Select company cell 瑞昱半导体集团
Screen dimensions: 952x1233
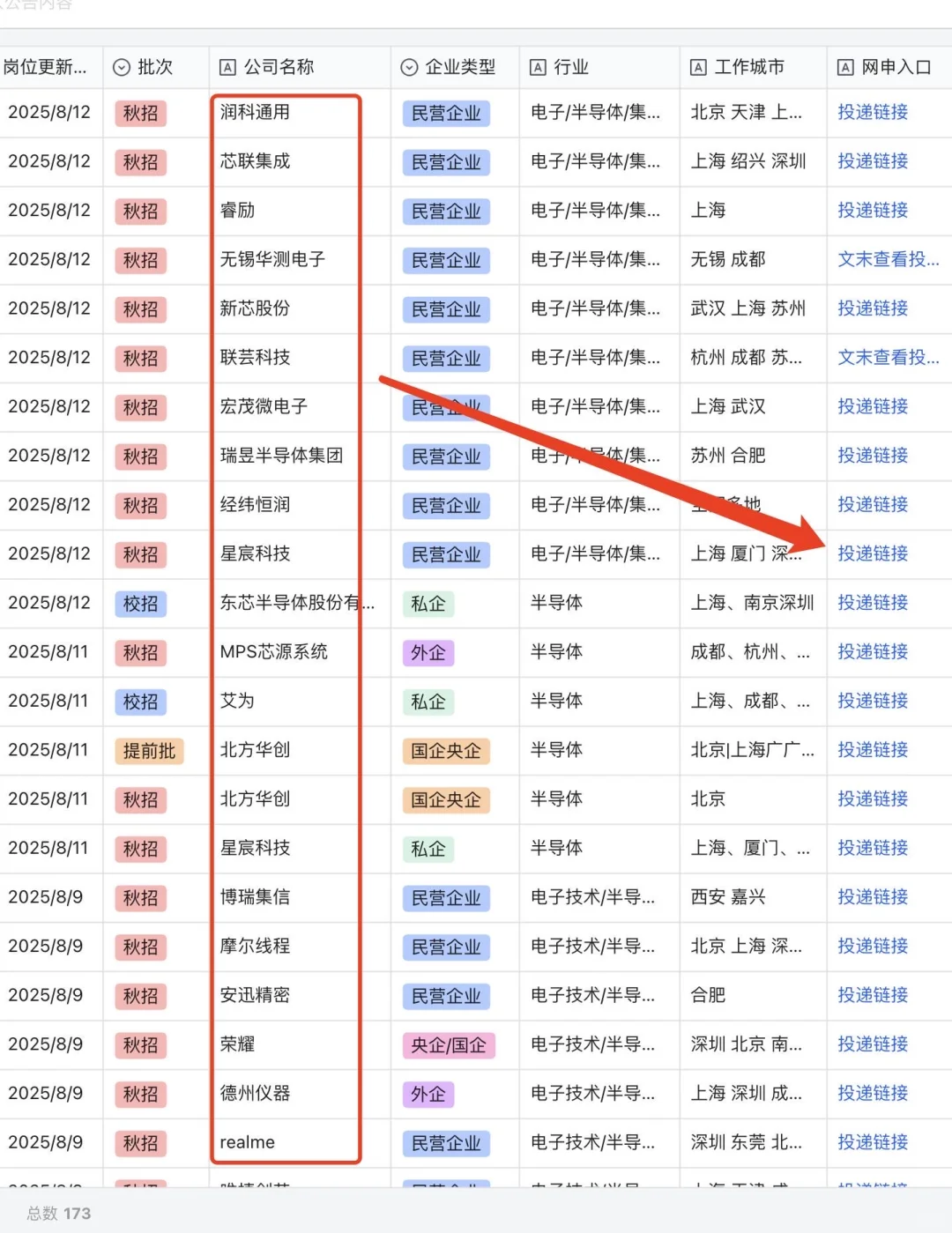click(300, 456)
